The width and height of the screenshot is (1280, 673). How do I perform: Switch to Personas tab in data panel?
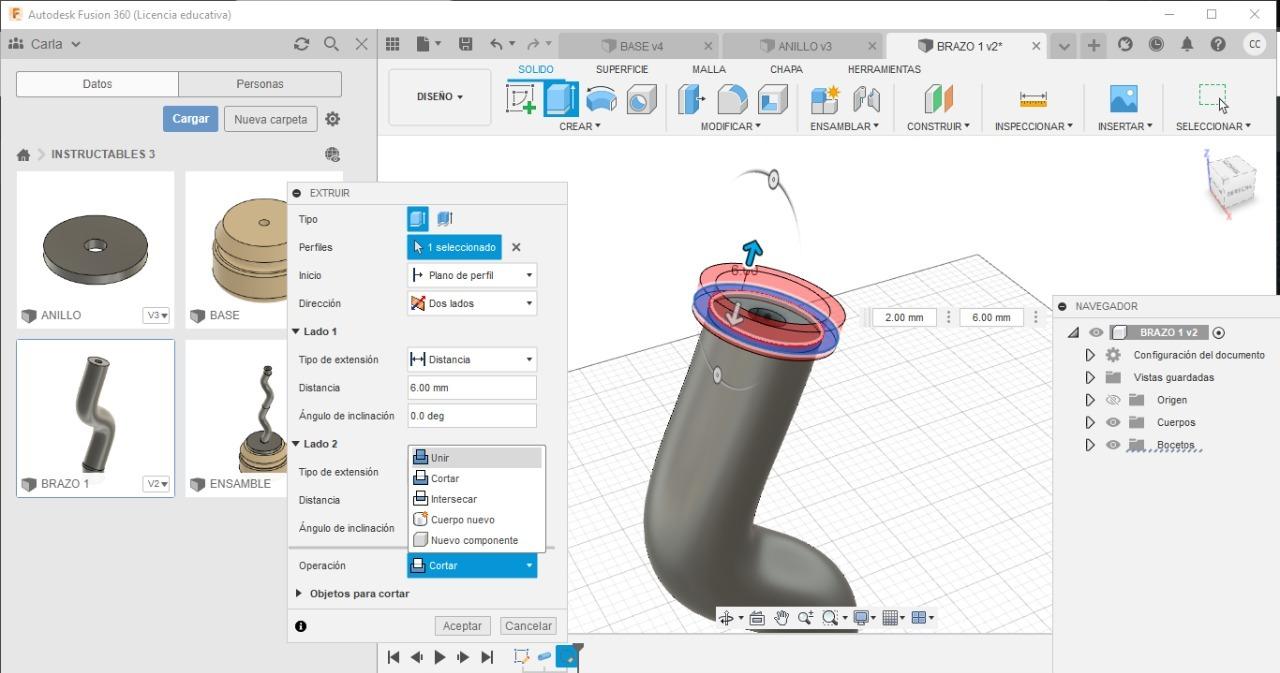(260, 84)
